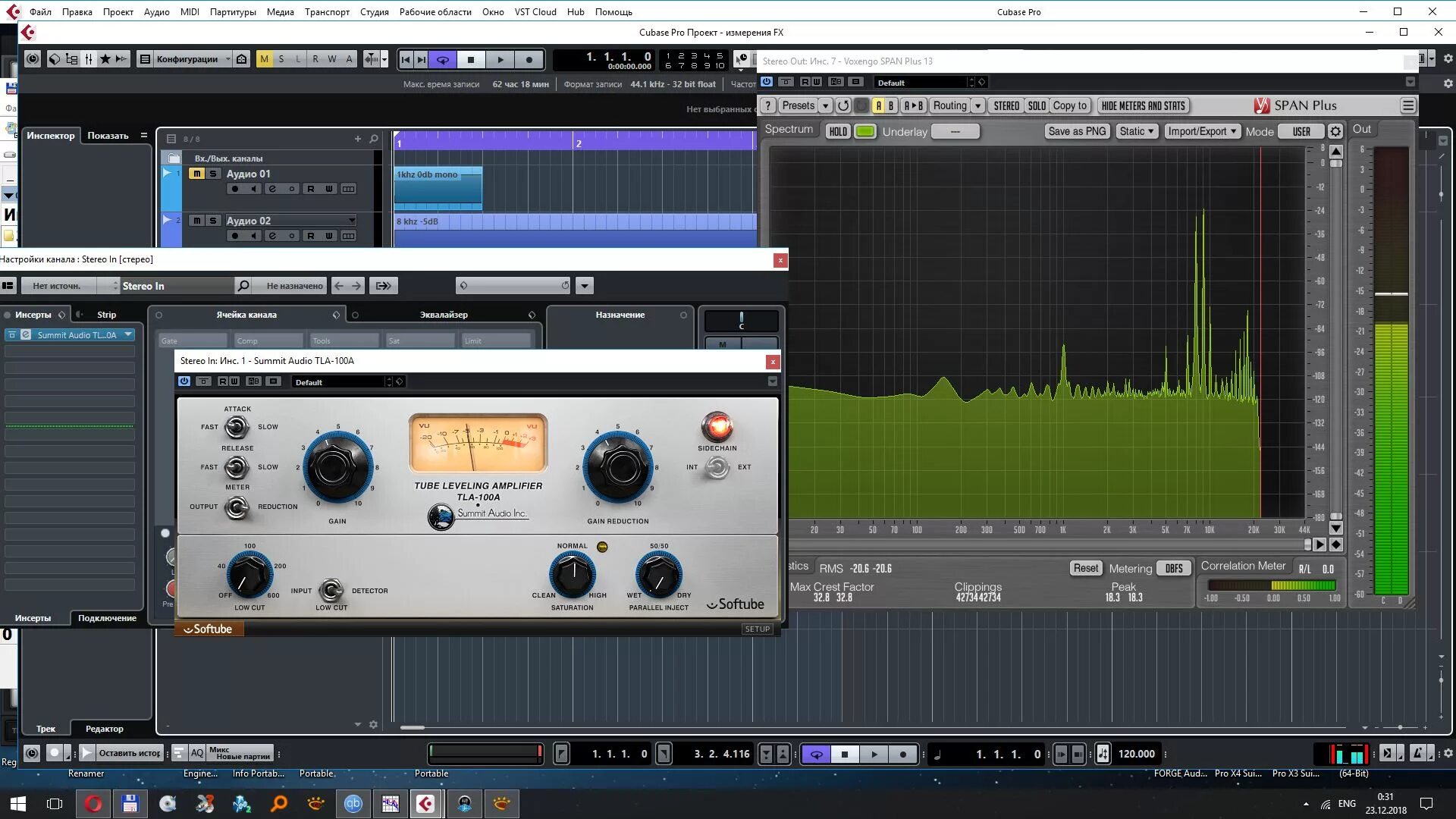Viewport: 1456px width, 819px height.
Task: Mute track Аудио 01
Action: 196,174
